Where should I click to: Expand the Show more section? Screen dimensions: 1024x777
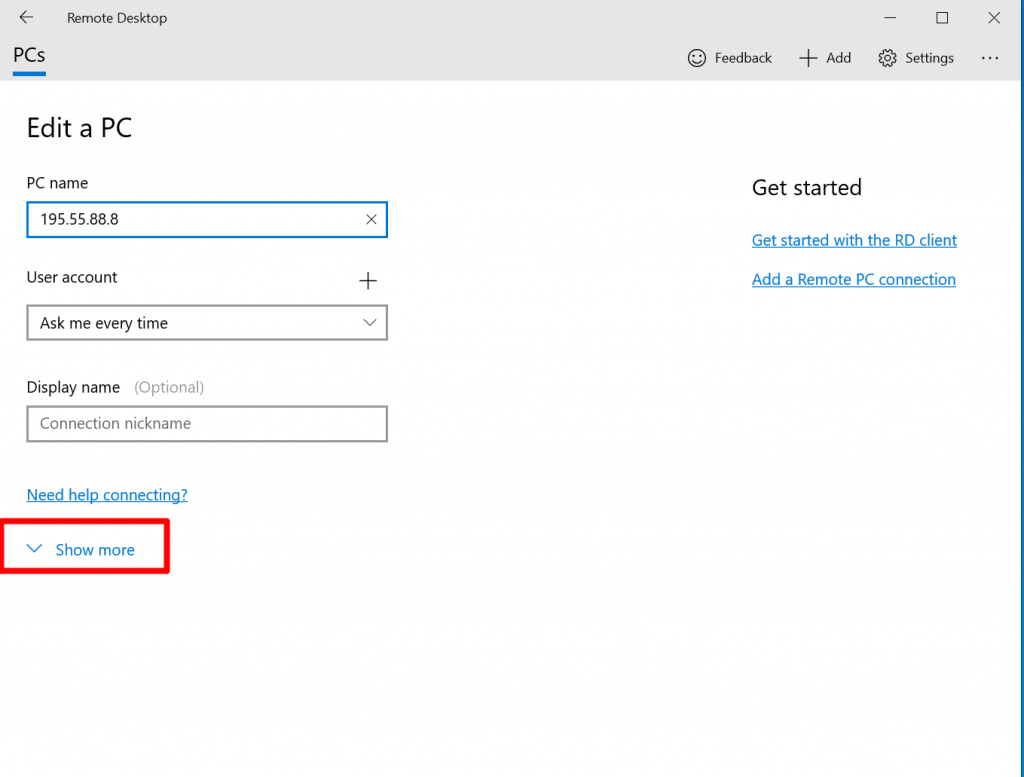94,549
